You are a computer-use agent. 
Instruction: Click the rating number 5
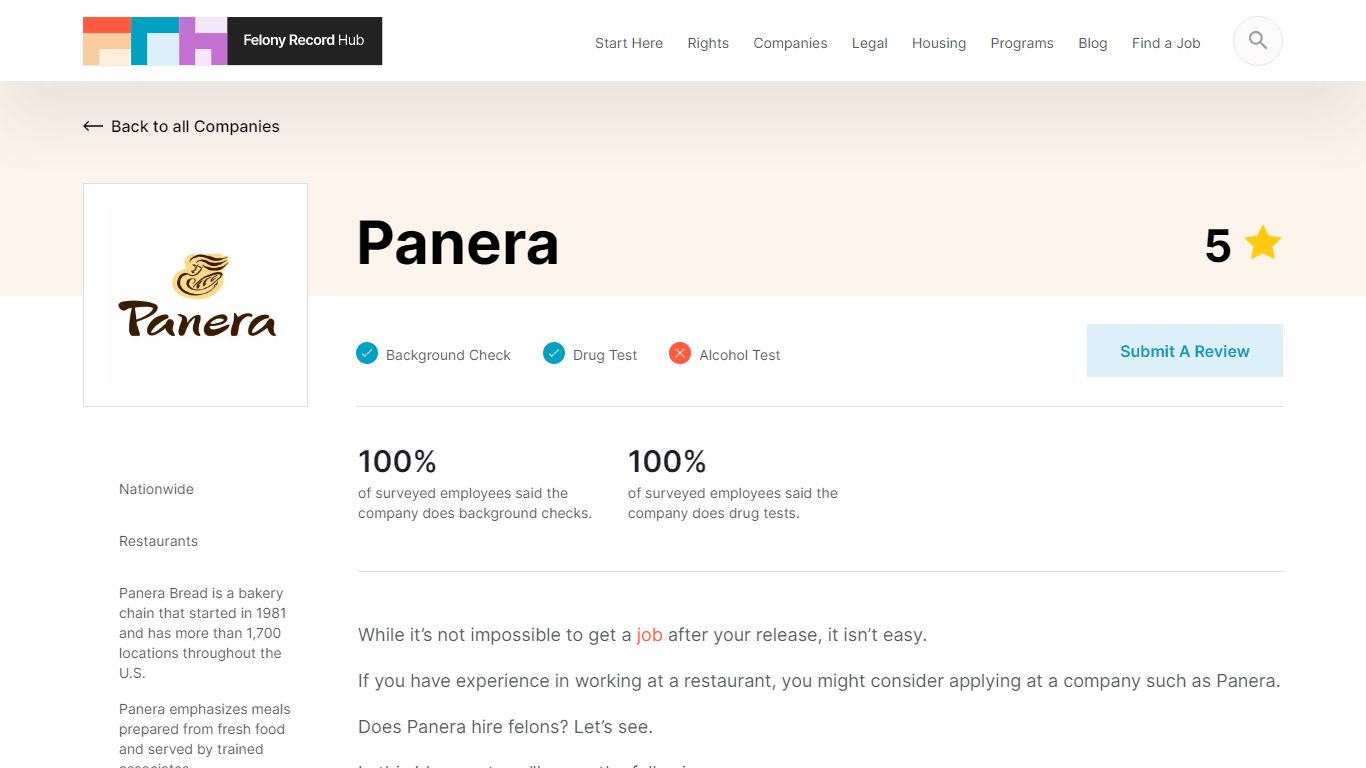[x=1217, y=245]
